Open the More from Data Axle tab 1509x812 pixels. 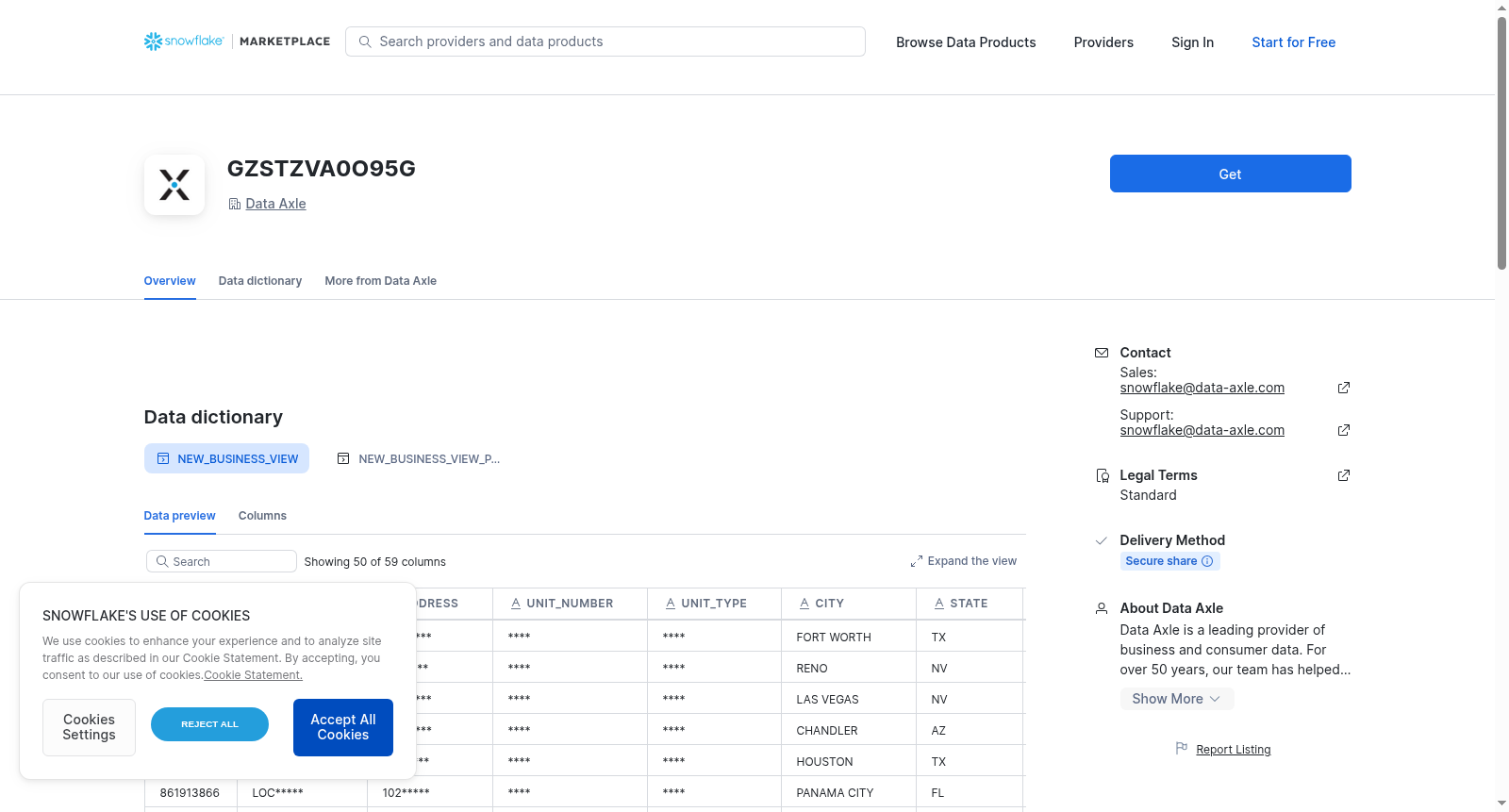(381, 281)
